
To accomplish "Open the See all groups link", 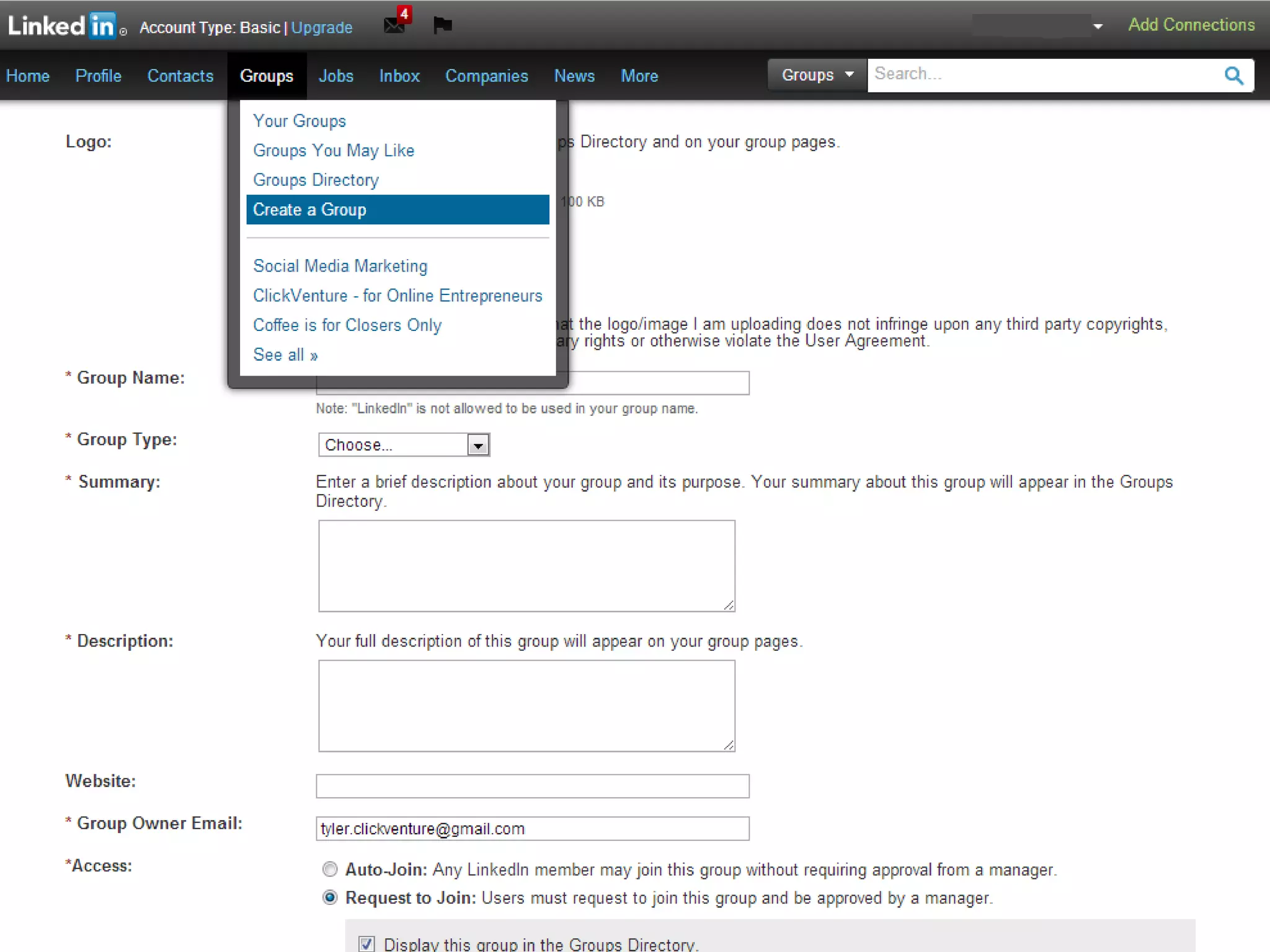I will tap(285, 355).
